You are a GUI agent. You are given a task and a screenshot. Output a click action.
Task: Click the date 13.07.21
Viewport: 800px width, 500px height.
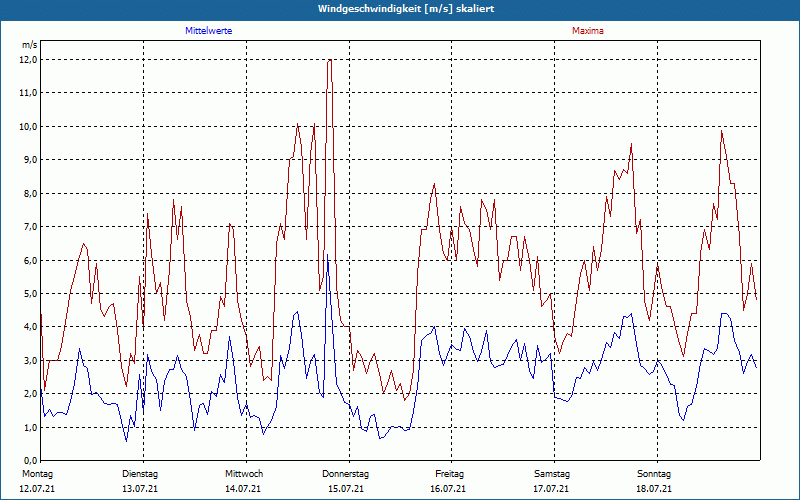pyautogui.click(x=140, y=489)
